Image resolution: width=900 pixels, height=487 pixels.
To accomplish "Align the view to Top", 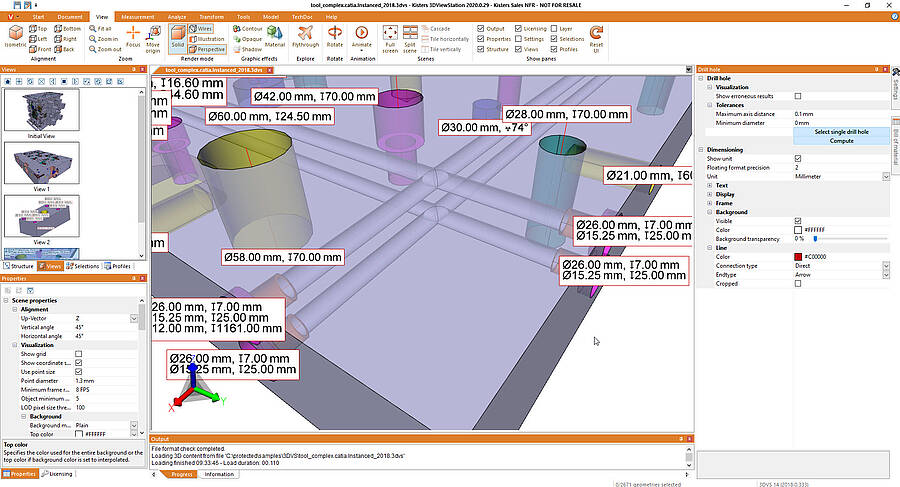I will 38,29.
